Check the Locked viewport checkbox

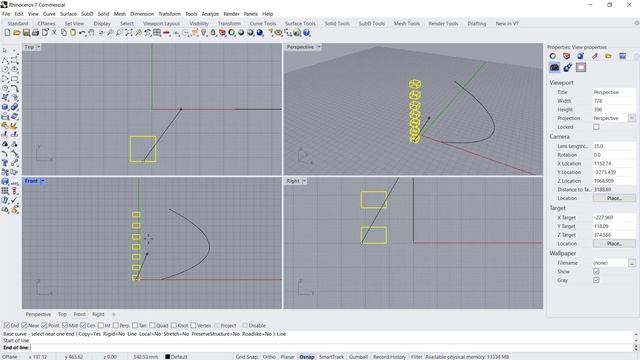596,127
